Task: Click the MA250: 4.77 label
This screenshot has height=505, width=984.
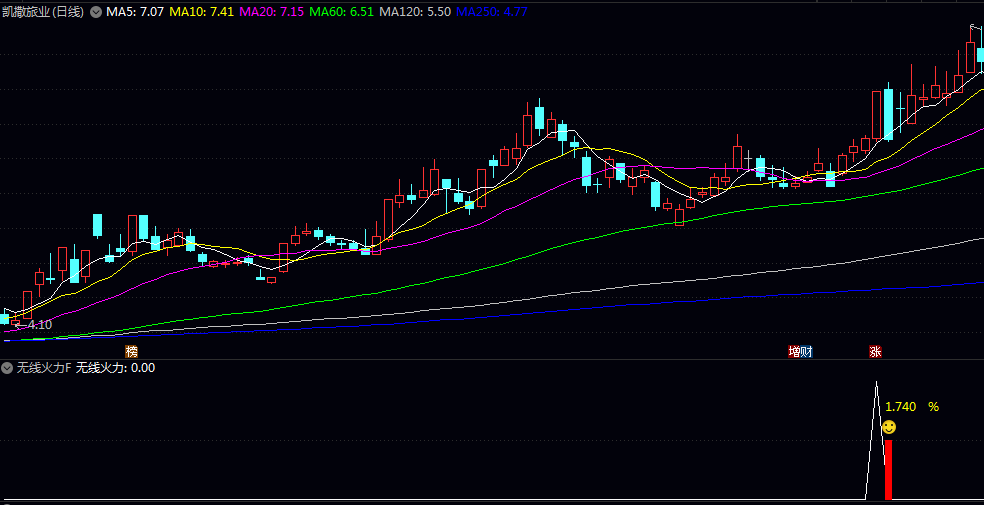Action: pyautogui.click(x=491, y=12)
